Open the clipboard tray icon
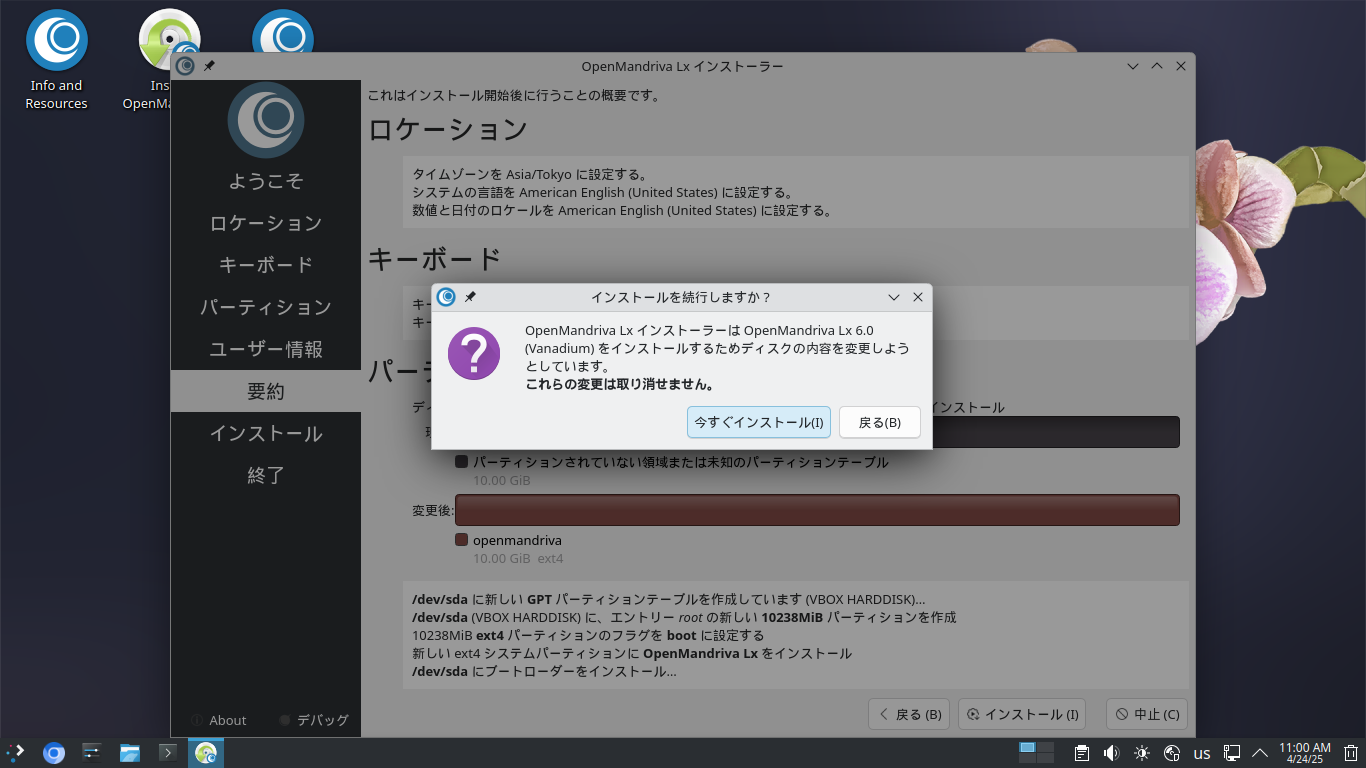1366x768 pixels. (x=1082, y=753)
